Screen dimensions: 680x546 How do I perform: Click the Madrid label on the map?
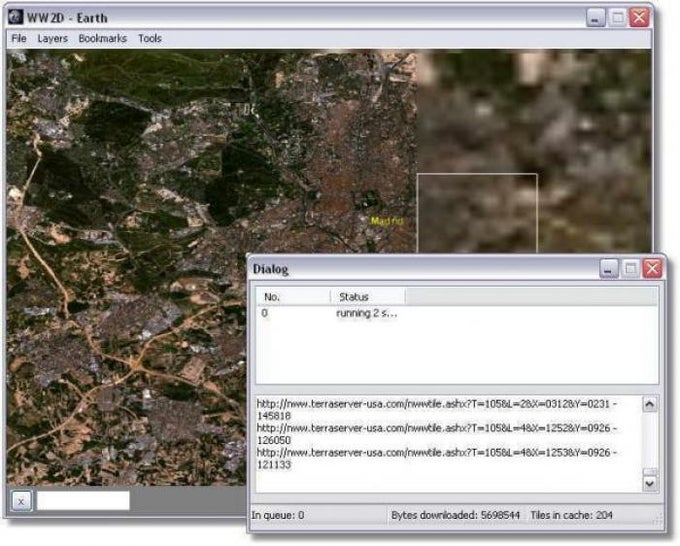click(386, 221)
